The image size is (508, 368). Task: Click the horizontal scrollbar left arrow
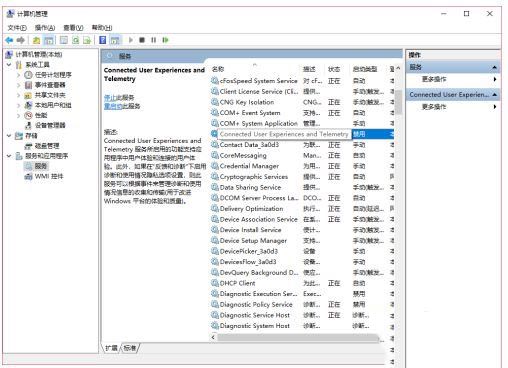(213, 337)
